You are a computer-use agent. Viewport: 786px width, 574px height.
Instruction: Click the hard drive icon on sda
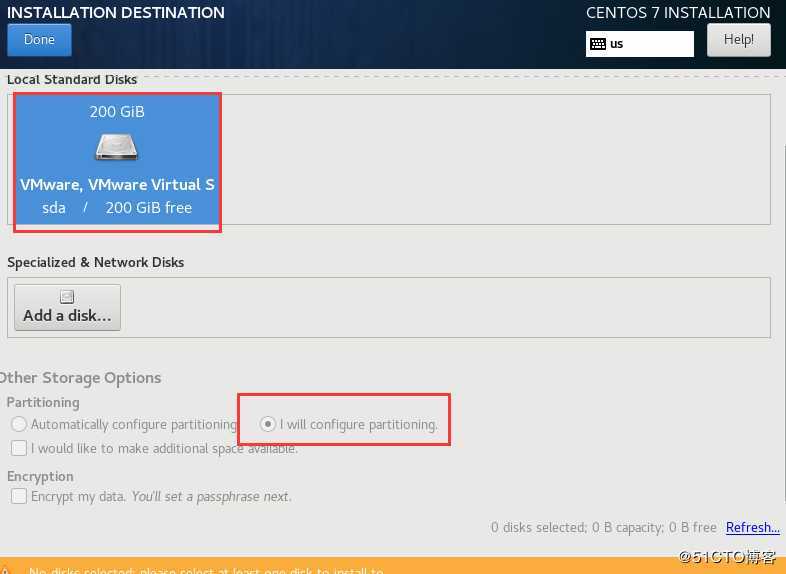pos(117,147)
